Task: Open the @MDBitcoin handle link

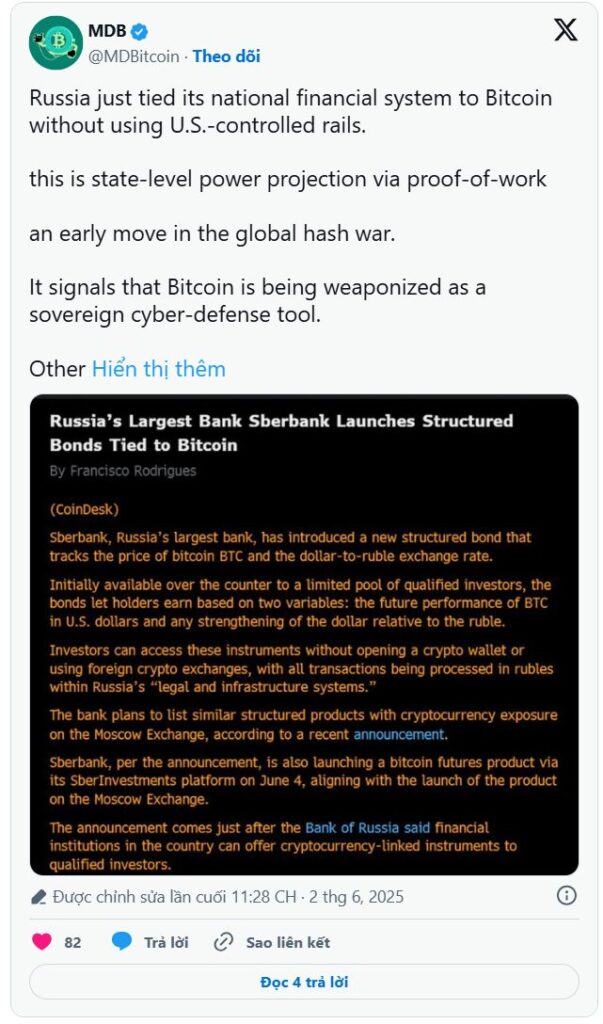Action: [133, 56]
